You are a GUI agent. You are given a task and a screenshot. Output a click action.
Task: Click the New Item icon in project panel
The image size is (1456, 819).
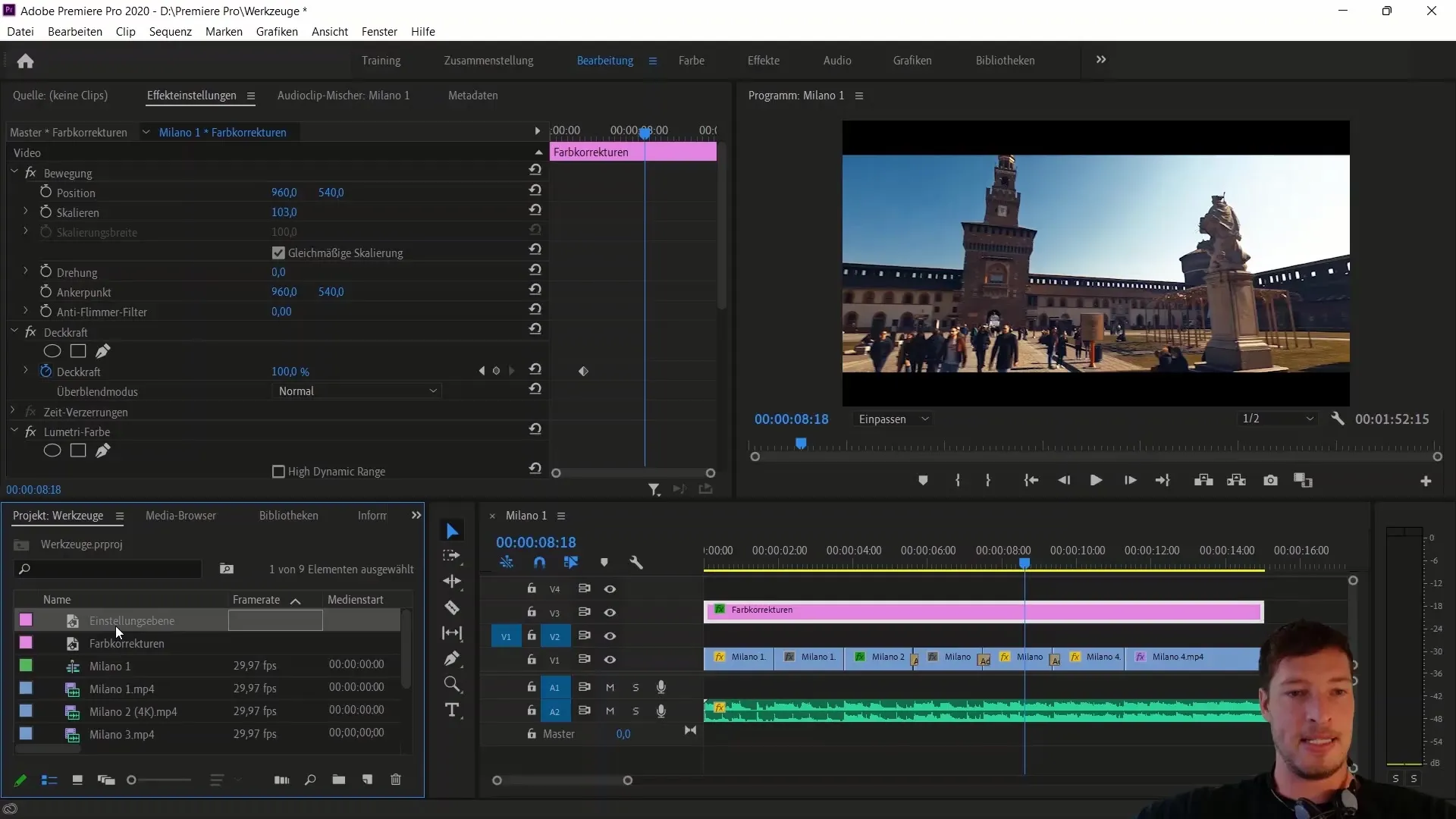click(368, 780)
